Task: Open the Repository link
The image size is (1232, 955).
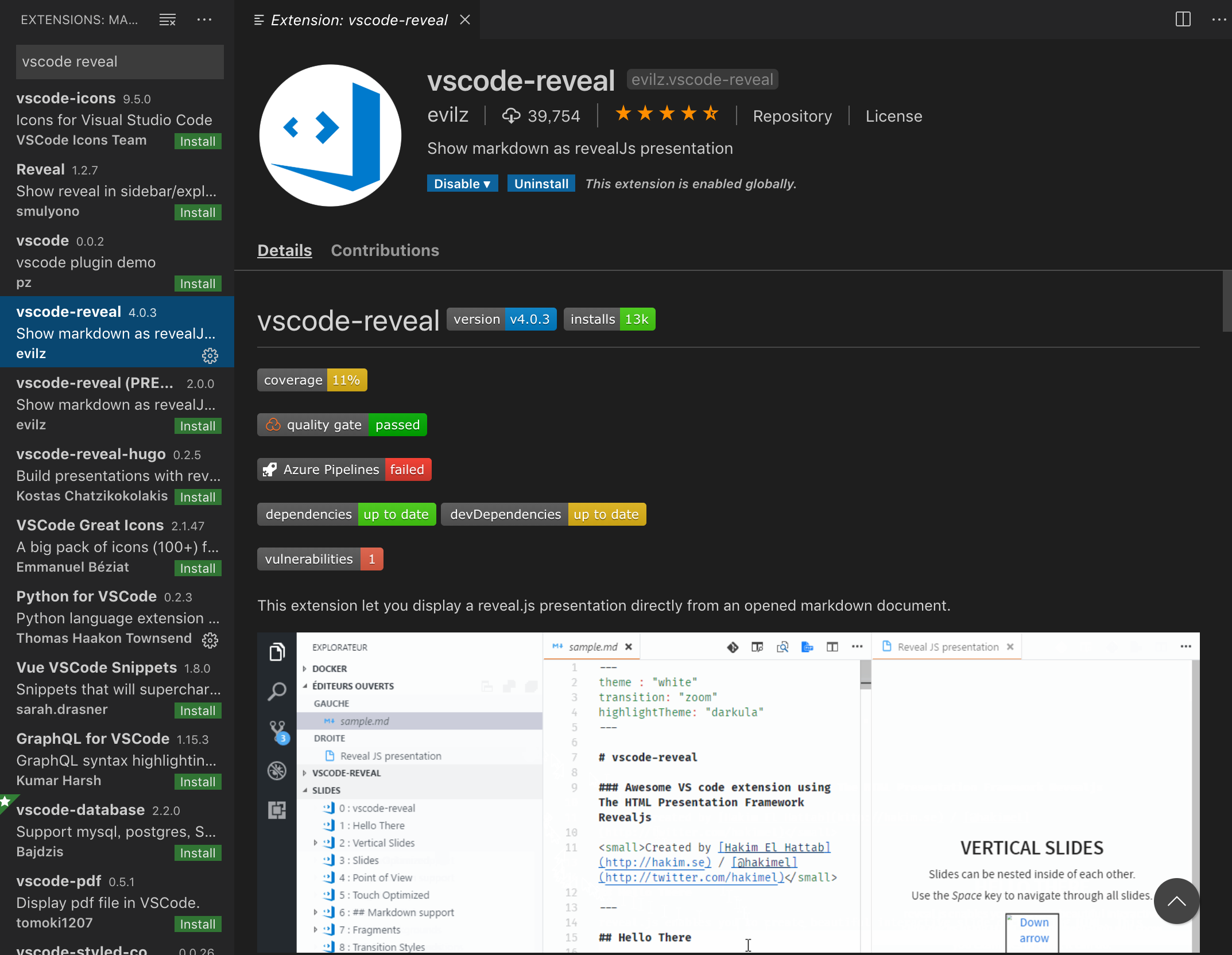Action: (x=792, y=116)
